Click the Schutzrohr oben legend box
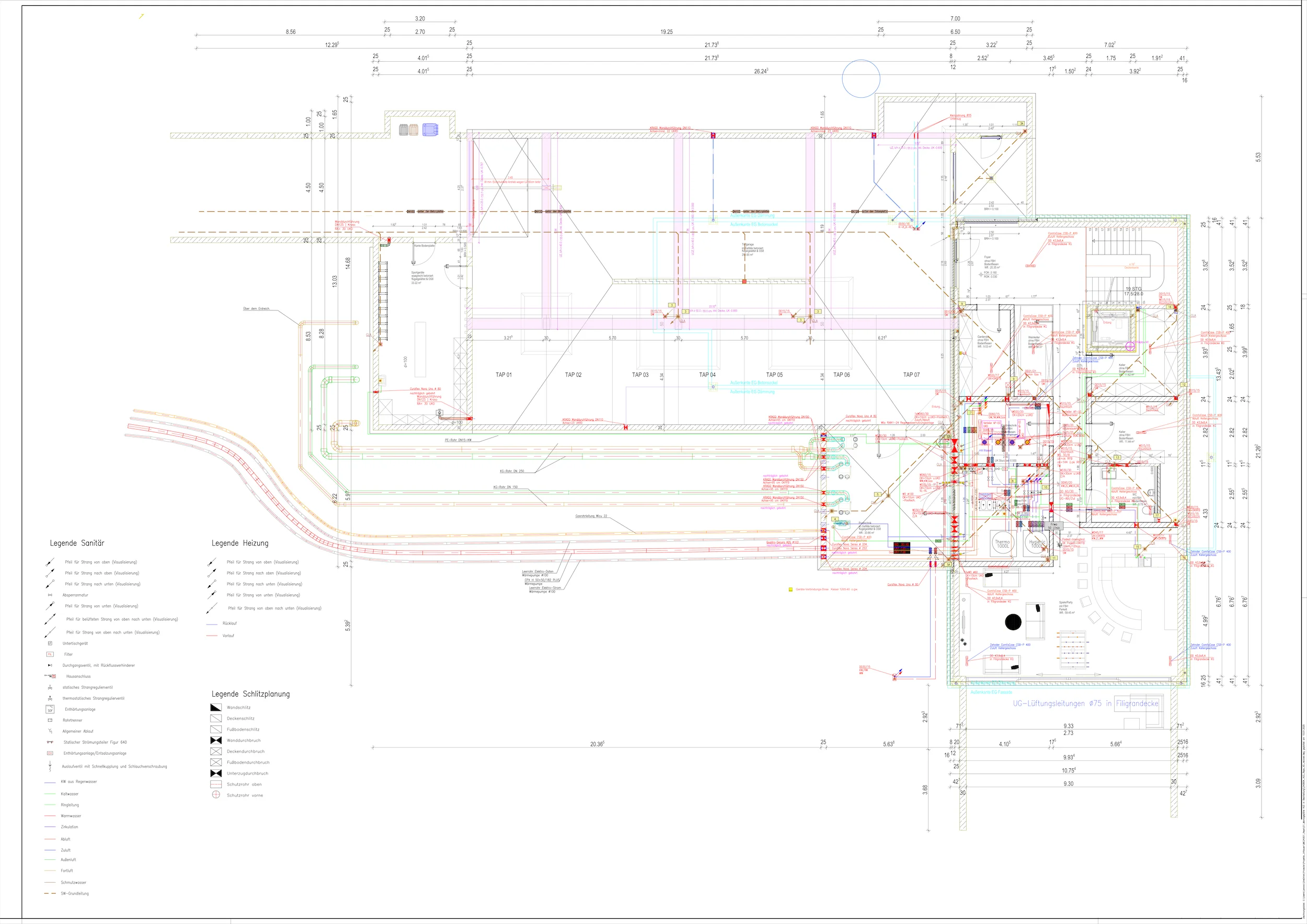This screenshot has width=1307, height=924. (216, 784)
